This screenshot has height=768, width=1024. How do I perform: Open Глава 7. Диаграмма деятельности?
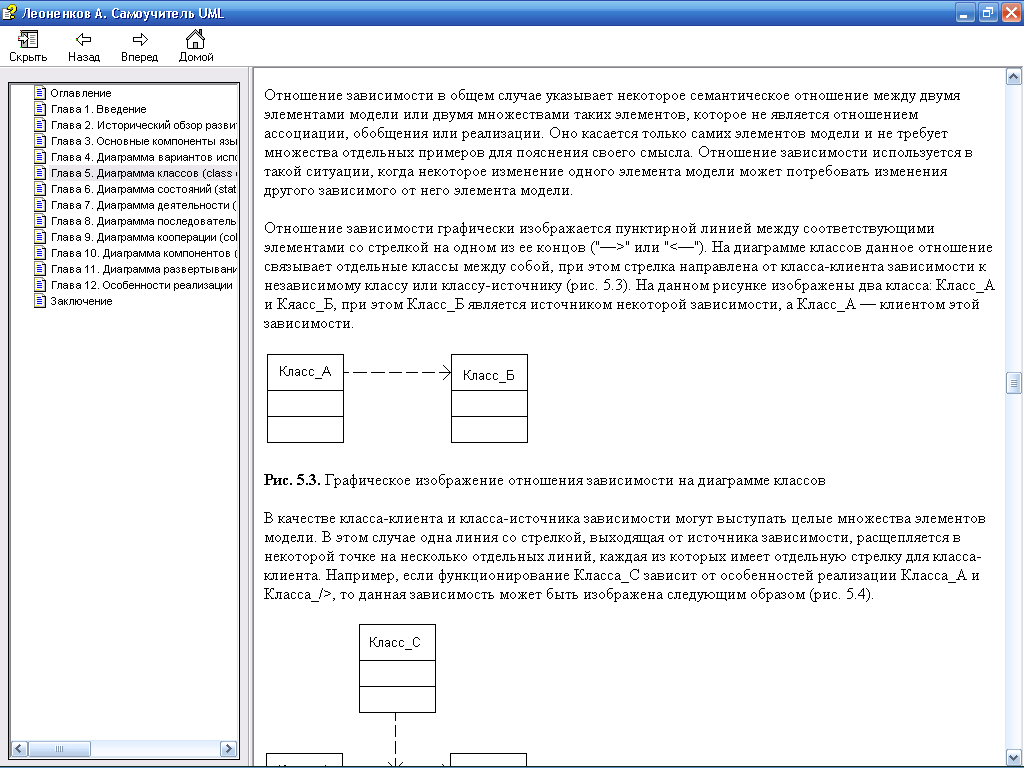144,205
